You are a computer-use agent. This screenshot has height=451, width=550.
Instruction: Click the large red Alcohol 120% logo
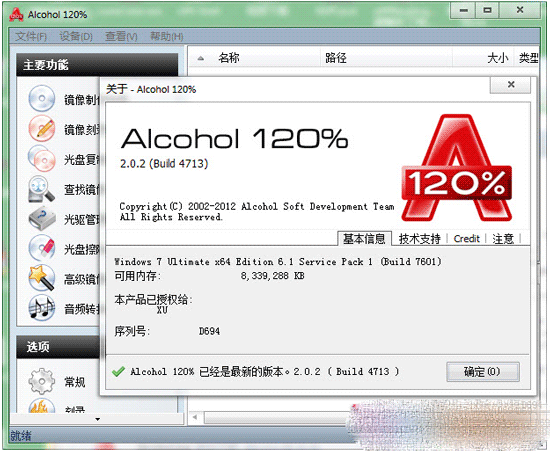(456, 168)
